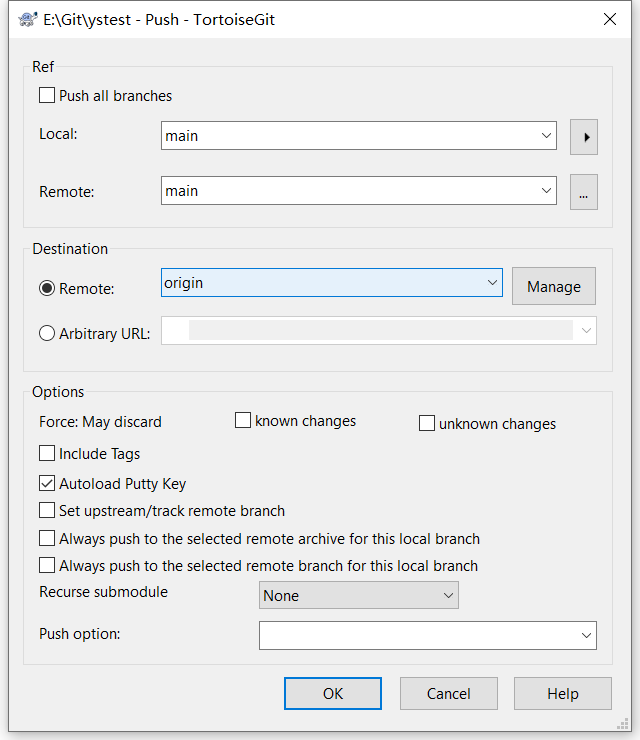This screenshot has height=740, width=640.
Task: Expand the origin remote dropdown
Action: (492, 283)
